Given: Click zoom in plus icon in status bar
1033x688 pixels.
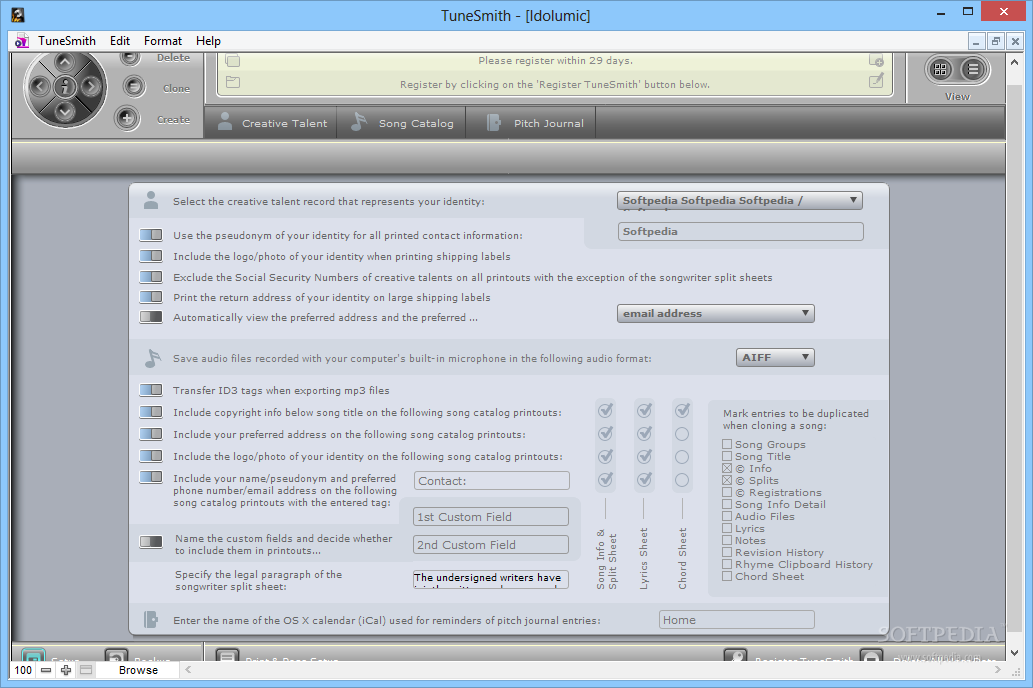Looking at the screenshot, I should coord(66,670).
